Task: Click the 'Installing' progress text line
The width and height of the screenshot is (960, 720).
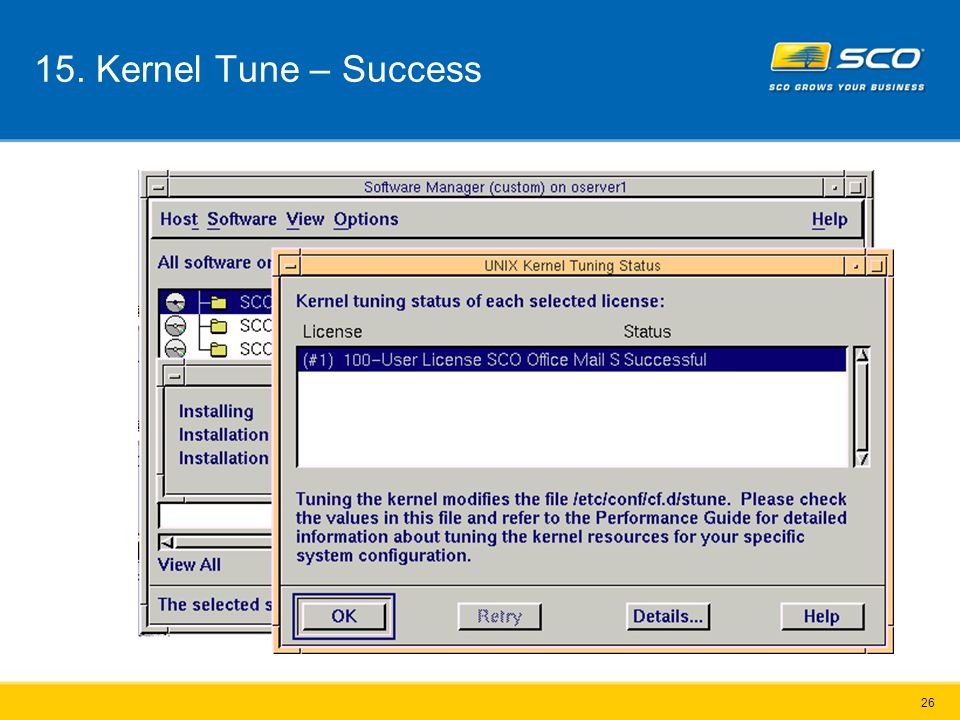Action: [x=216, y=411]
